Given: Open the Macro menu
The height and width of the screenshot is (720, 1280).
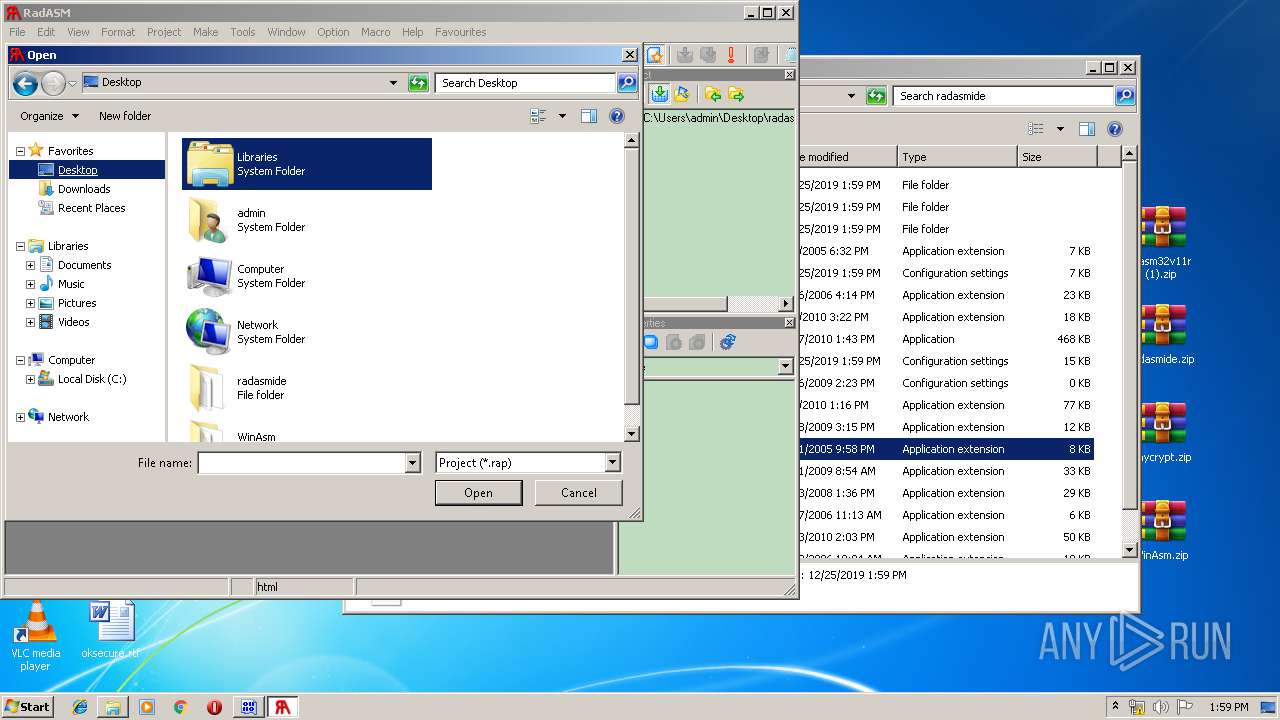Looking at the screenshot, I should click(x=376, y=32).
